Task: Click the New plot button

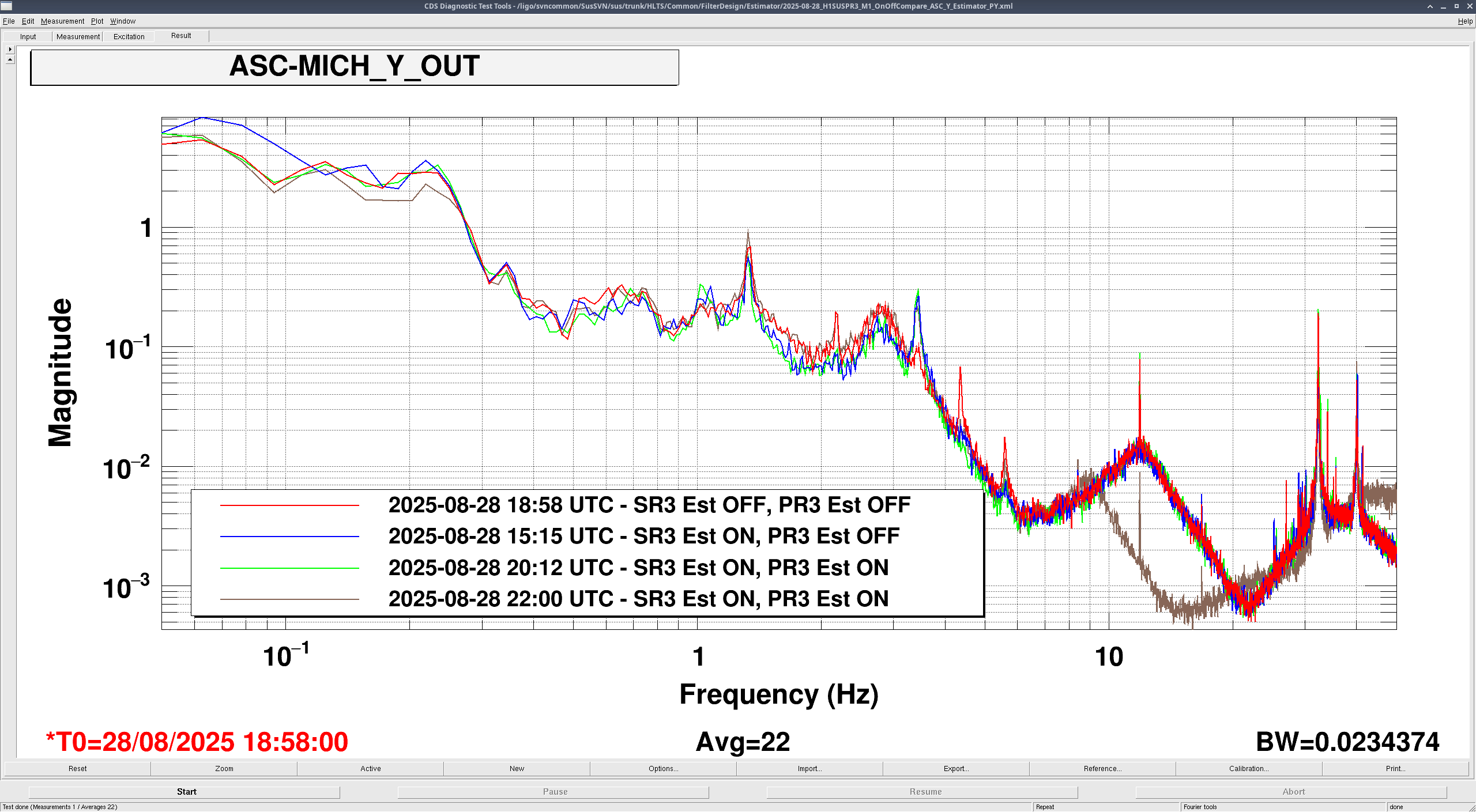Action: point(517,768)
